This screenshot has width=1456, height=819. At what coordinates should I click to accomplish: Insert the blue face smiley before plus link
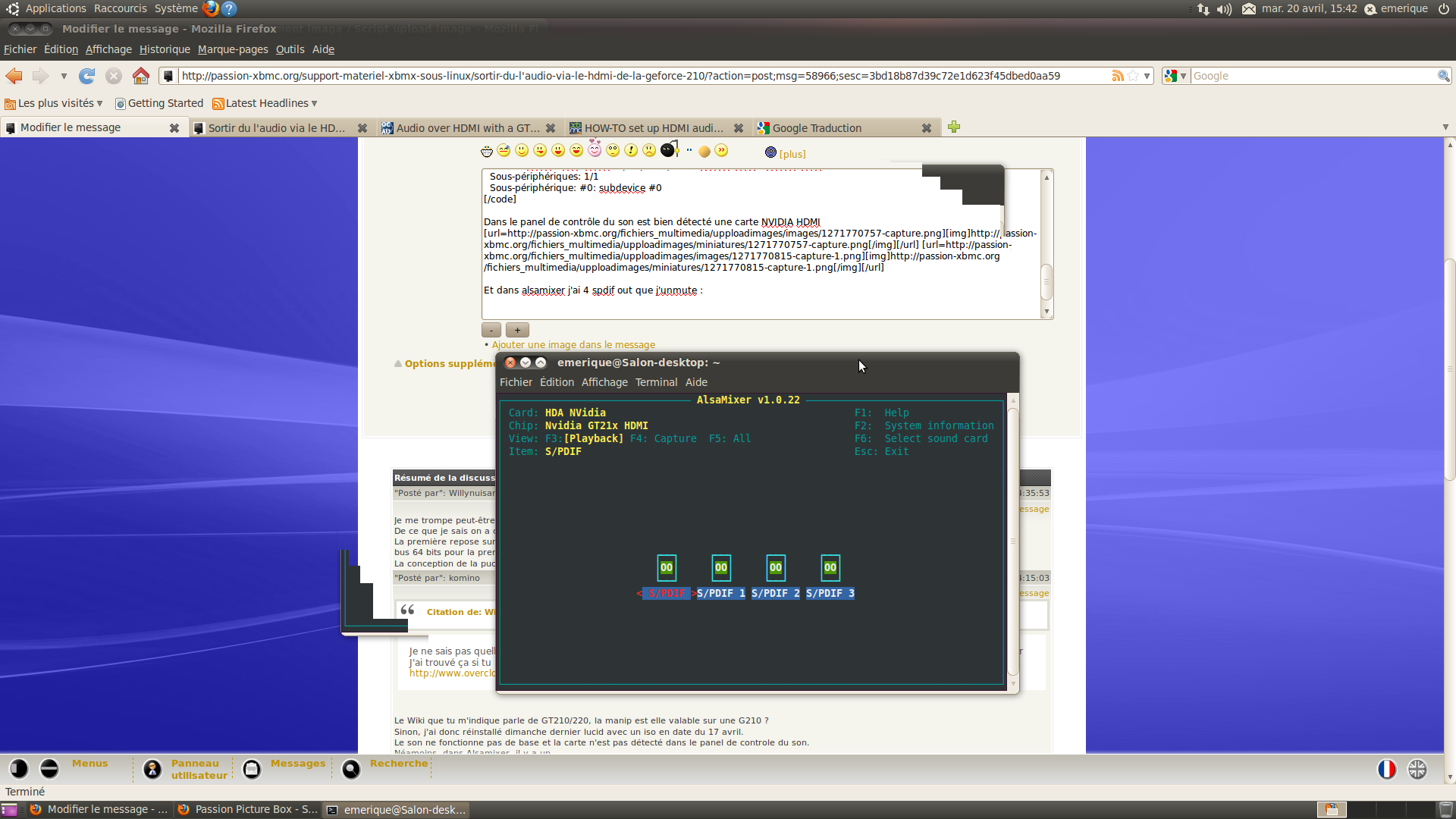pyautogui.click(x=770, y=152)
